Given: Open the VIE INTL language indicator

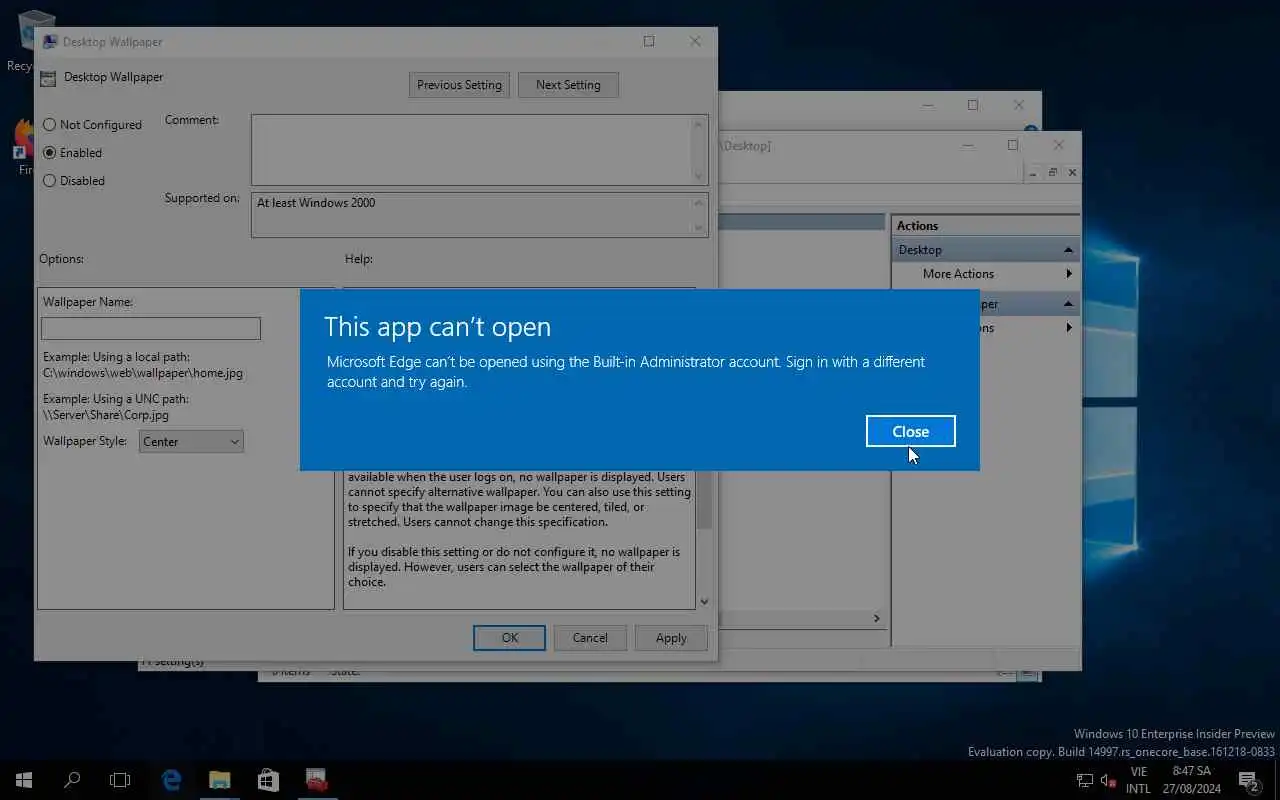Looking at the screenshot, I should (x=1138, y=780).
